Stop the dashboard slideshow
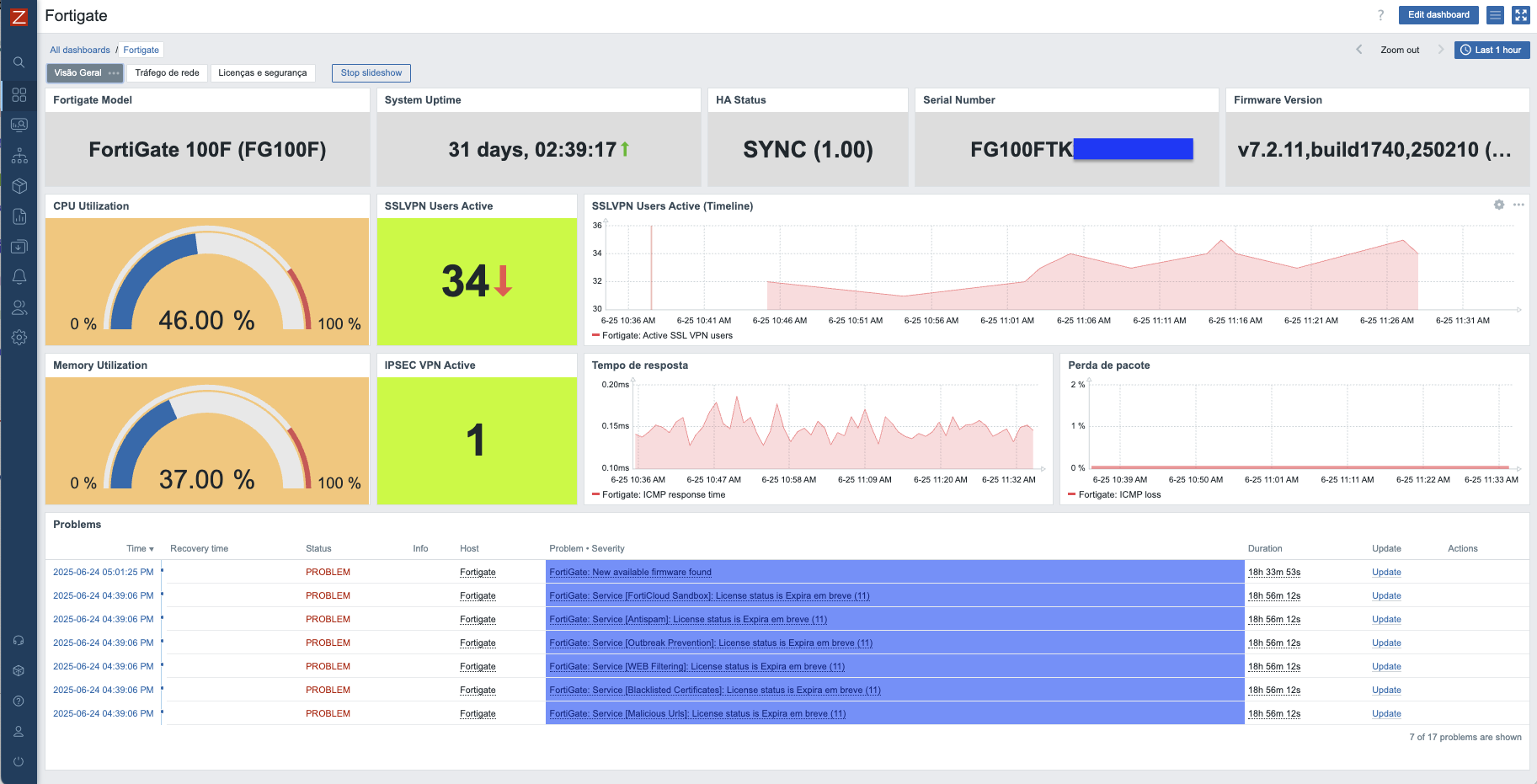The height and width of the screenshot is (784, 1537). coord(371,73)
